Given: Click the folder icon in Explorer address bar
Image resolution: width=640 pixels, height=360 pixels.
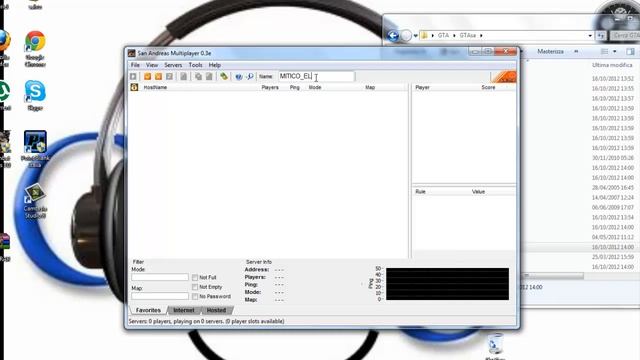Looking at the screenshot, I should (424, 36).
